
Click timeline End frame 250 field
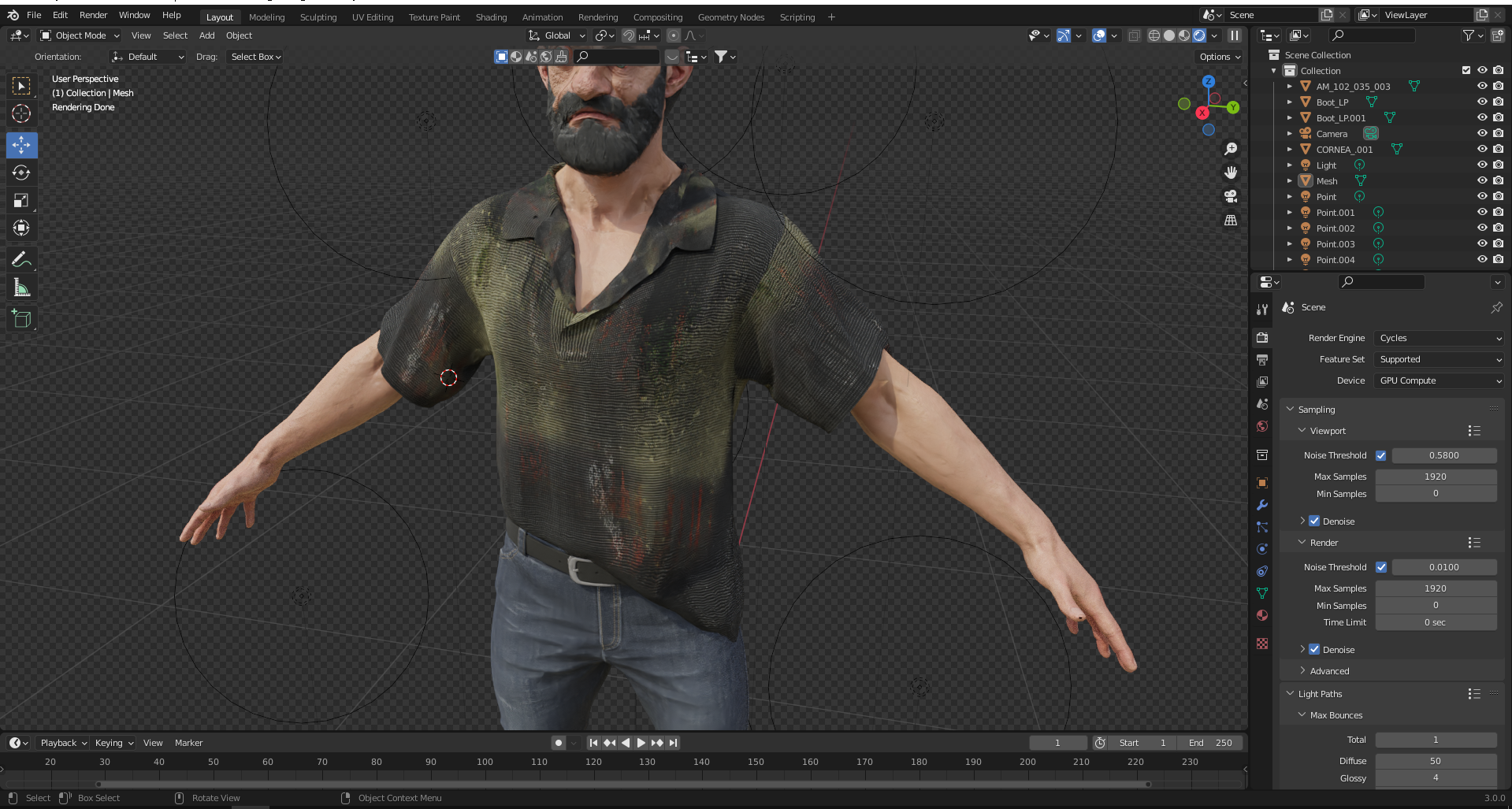pyautogui.click(x=1210, y=743)
